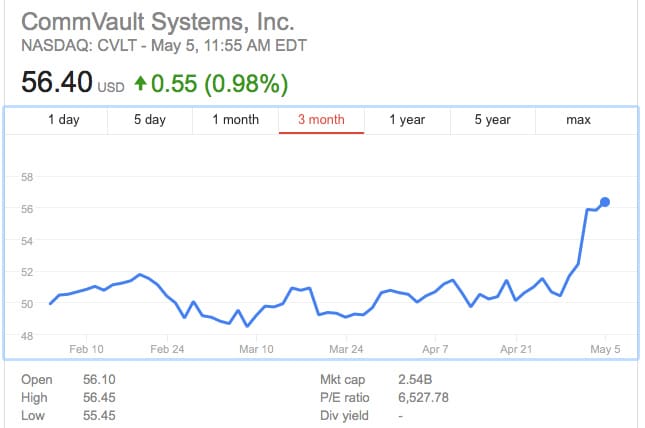Select the 3 month tab
The height and width of the screenshot is (428, 645).
321,120
